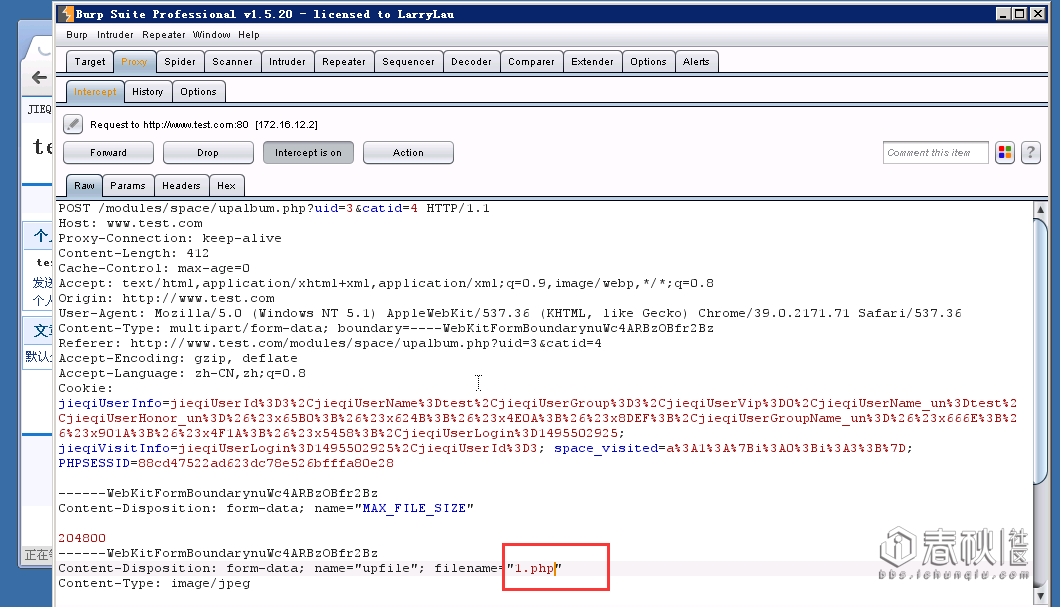Switch to the Params view tab
Image resolution: width=1060 pixels, height=607 pixels.
click(128, 185)
